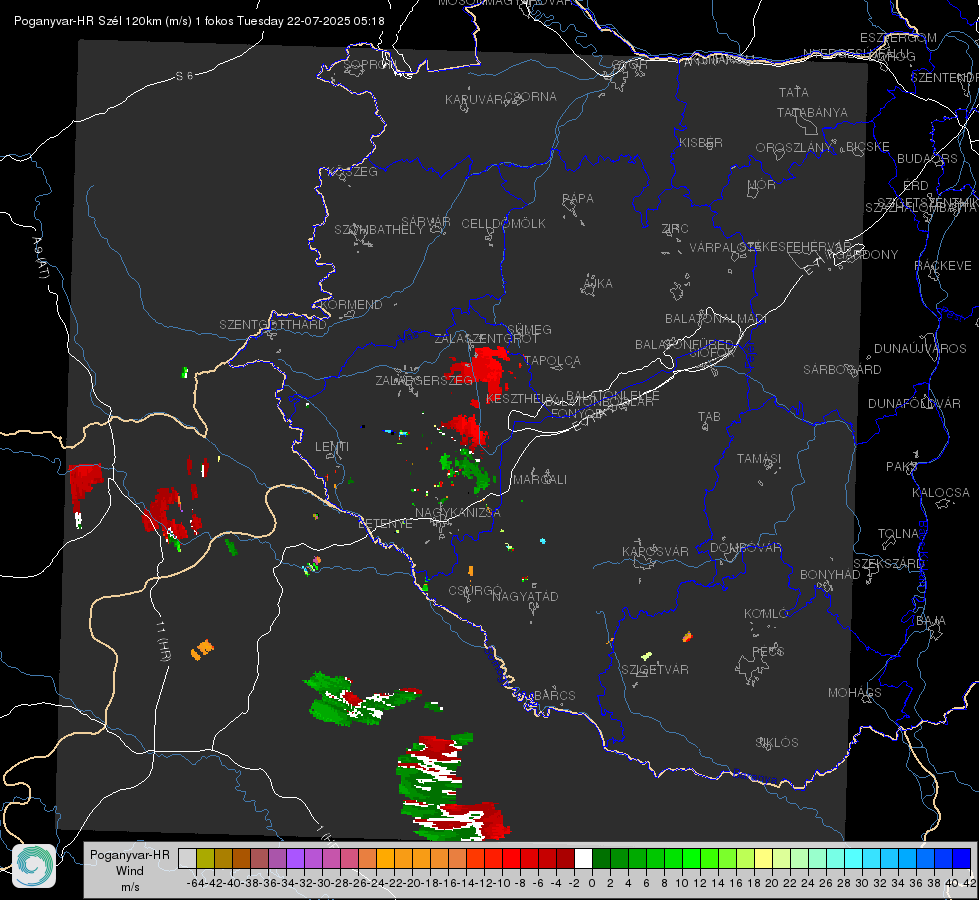Click the SZENTGOTTHÁRD label
Screen dimensions: 979x900
click(x=273, y=325)
